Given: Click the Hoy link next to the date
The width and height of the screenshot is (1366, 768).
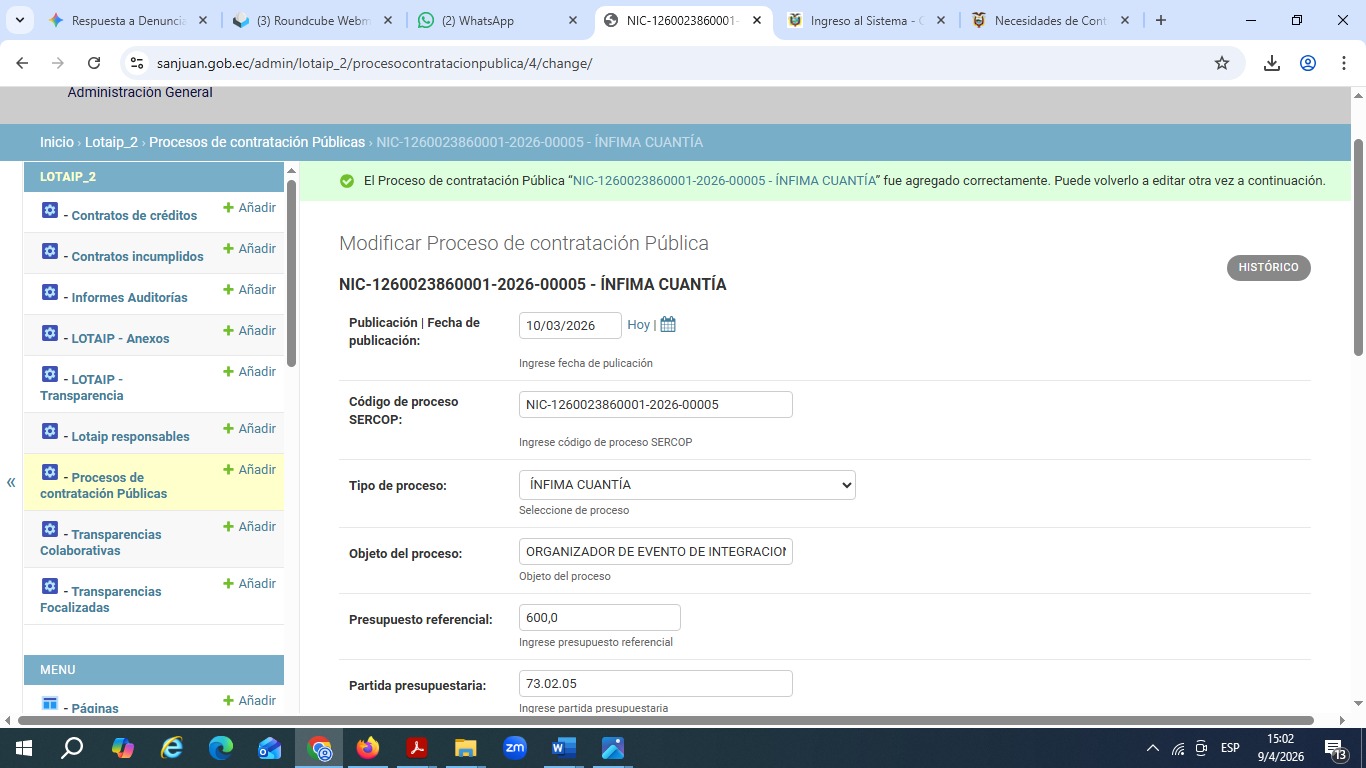Looking at the screenshot, I should 638,325.
